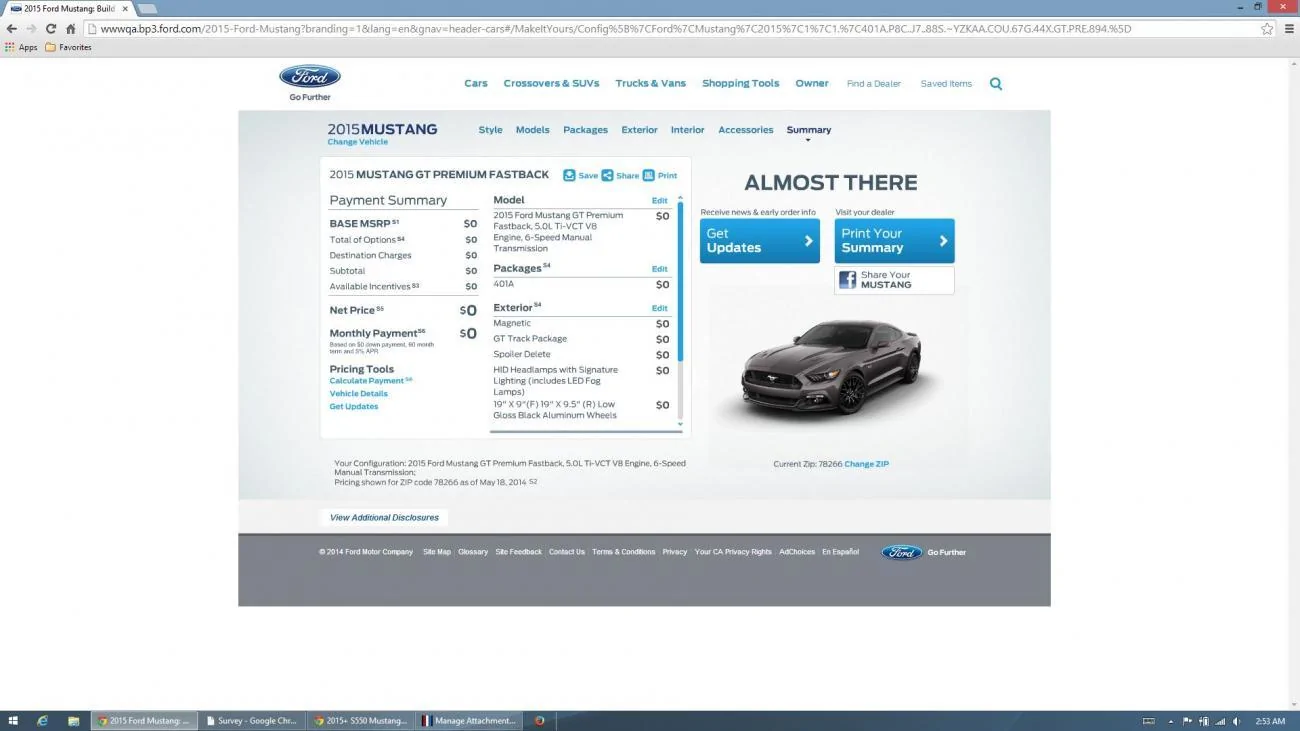Open Saved Items link
1300x731 pixels.
pyautogui.click(x=946, y=84)
